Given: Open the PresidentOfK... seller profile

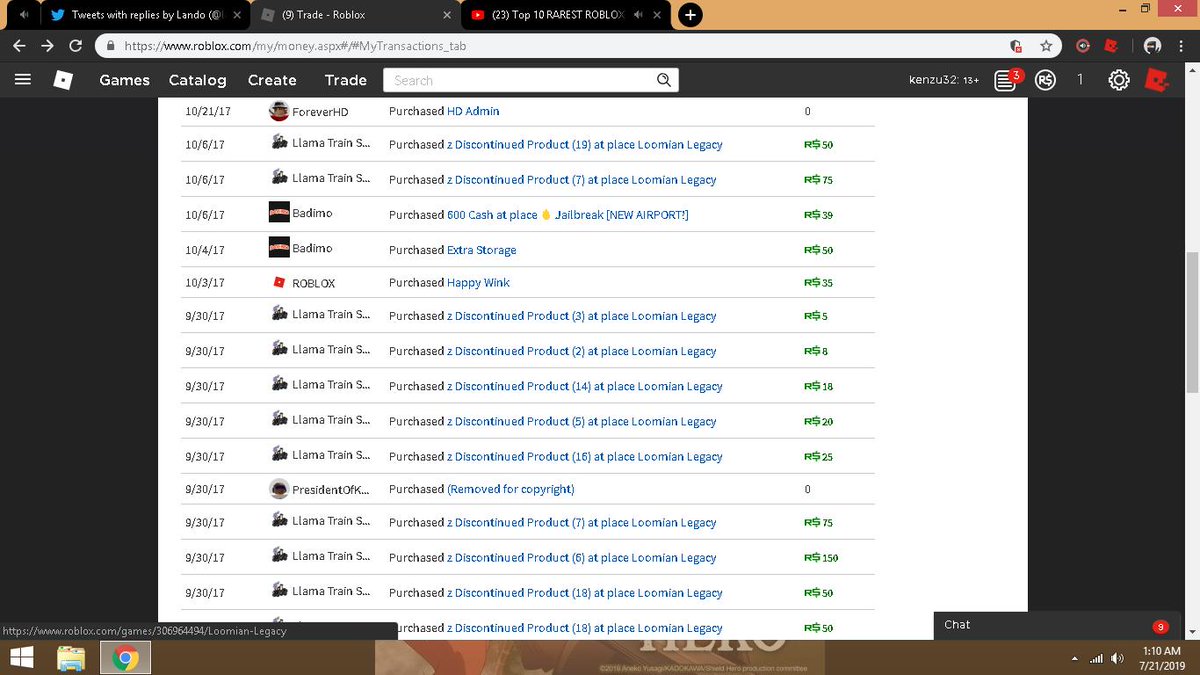Looking at the screenshot, I should [330, 490].
